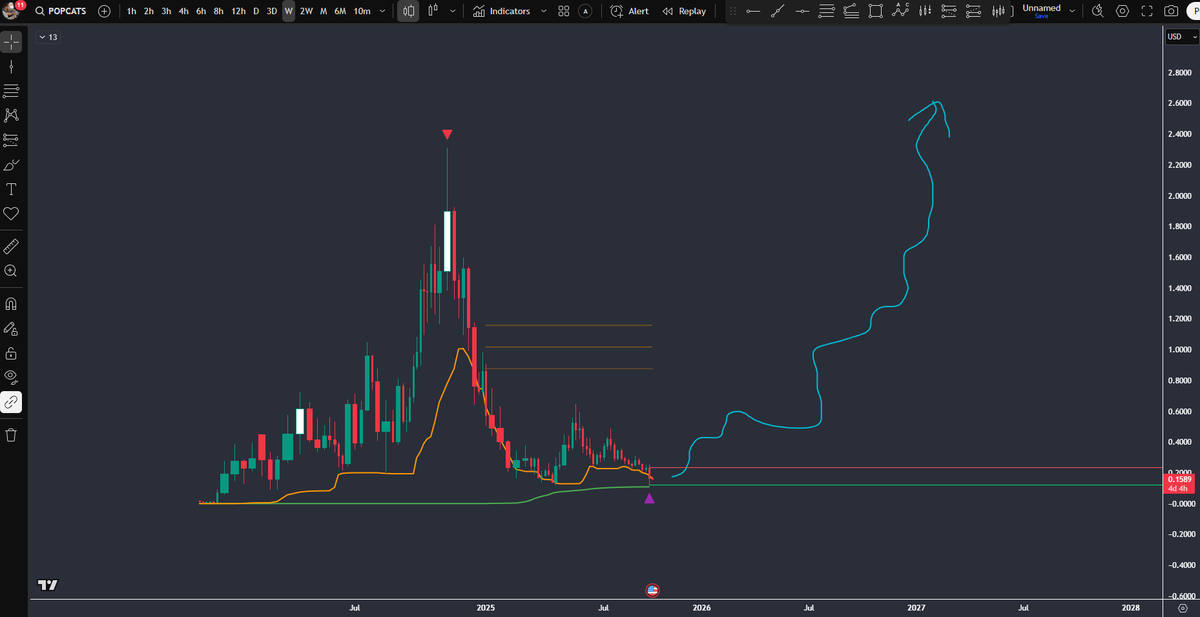The image size is (1200, 617).
Task: Switch to the Daily timeframe
Action: tap(254, 11)
